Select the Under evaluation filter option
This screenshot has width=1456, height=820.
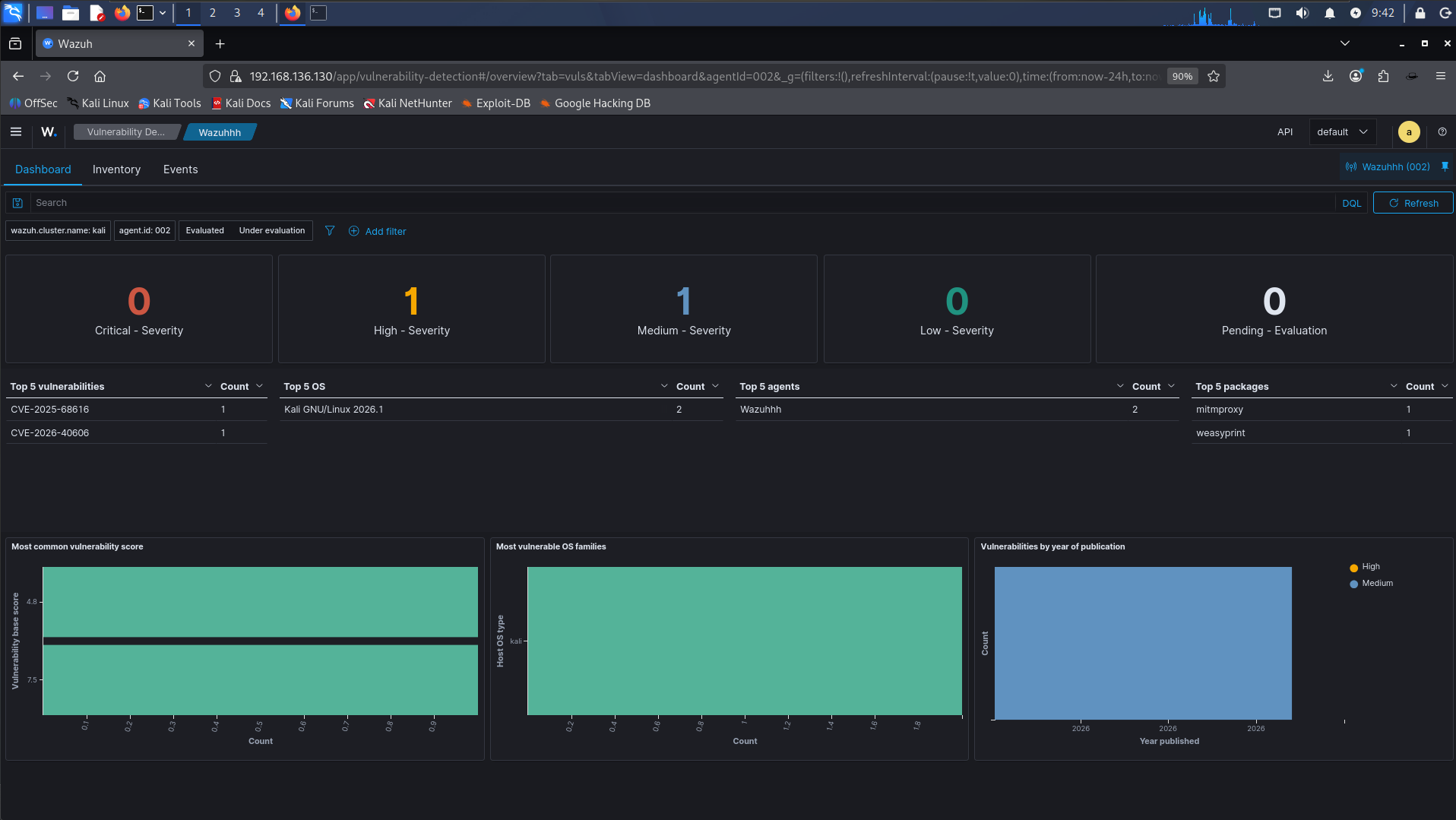click(x=272, y=230)
